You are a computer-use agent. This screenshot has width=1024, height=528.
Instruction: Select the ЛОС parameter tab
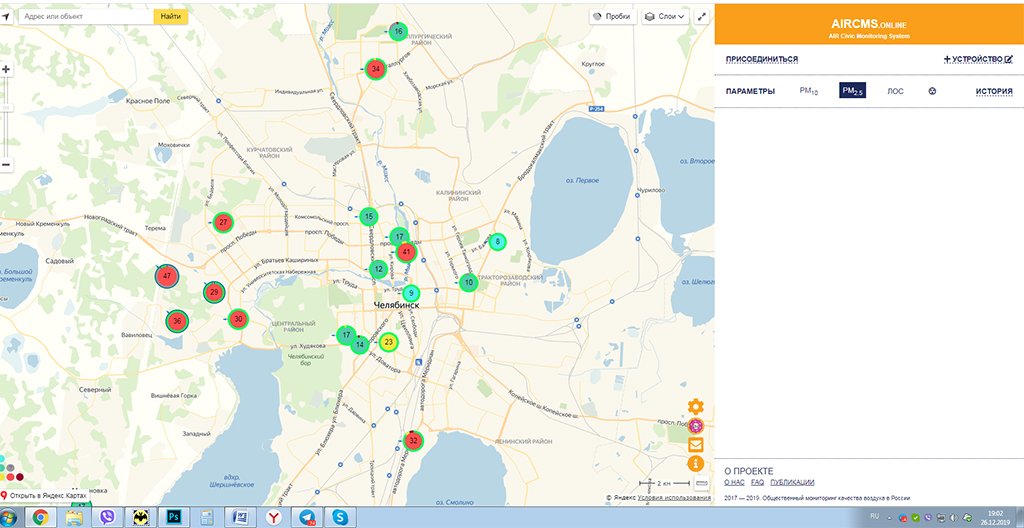coord(895,91)
